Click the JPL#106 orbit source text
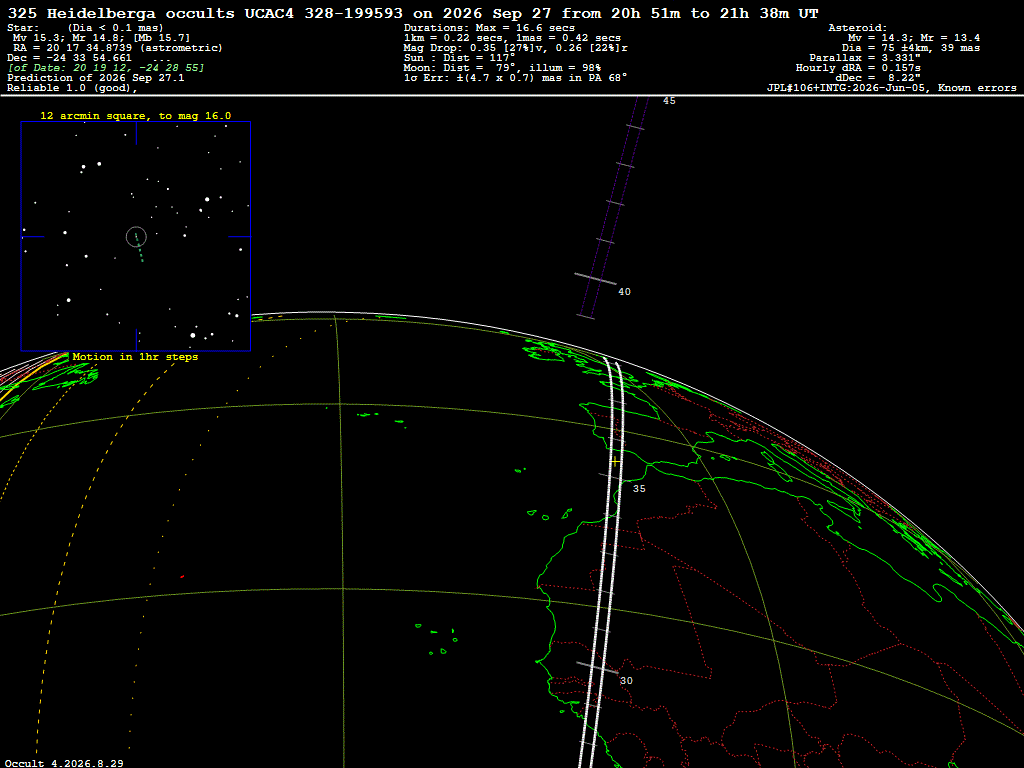The image size is (1024, 768). pos(891,88)
